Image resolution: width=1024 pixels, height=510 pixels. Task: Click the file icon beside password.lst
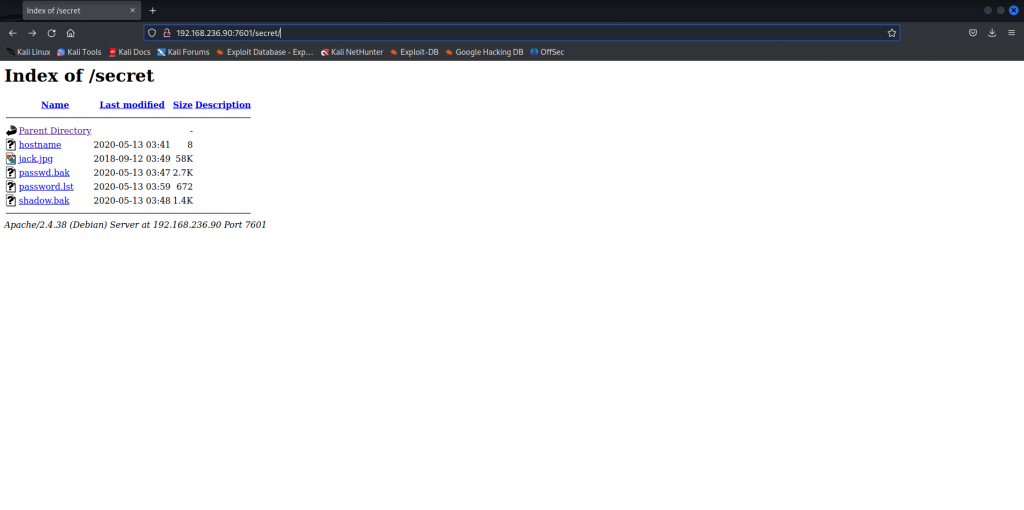tap(11, 187)
